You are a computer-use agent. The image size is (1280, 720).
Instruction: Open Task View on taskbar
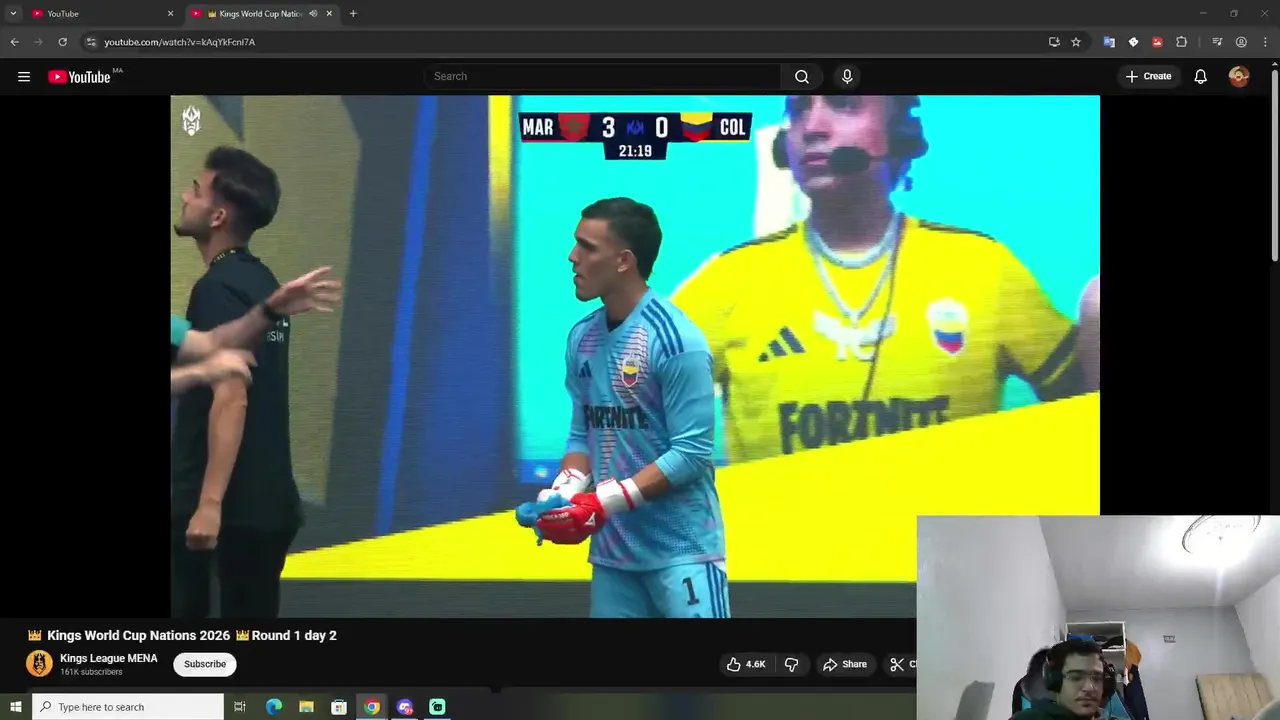[x=240, y=707]
